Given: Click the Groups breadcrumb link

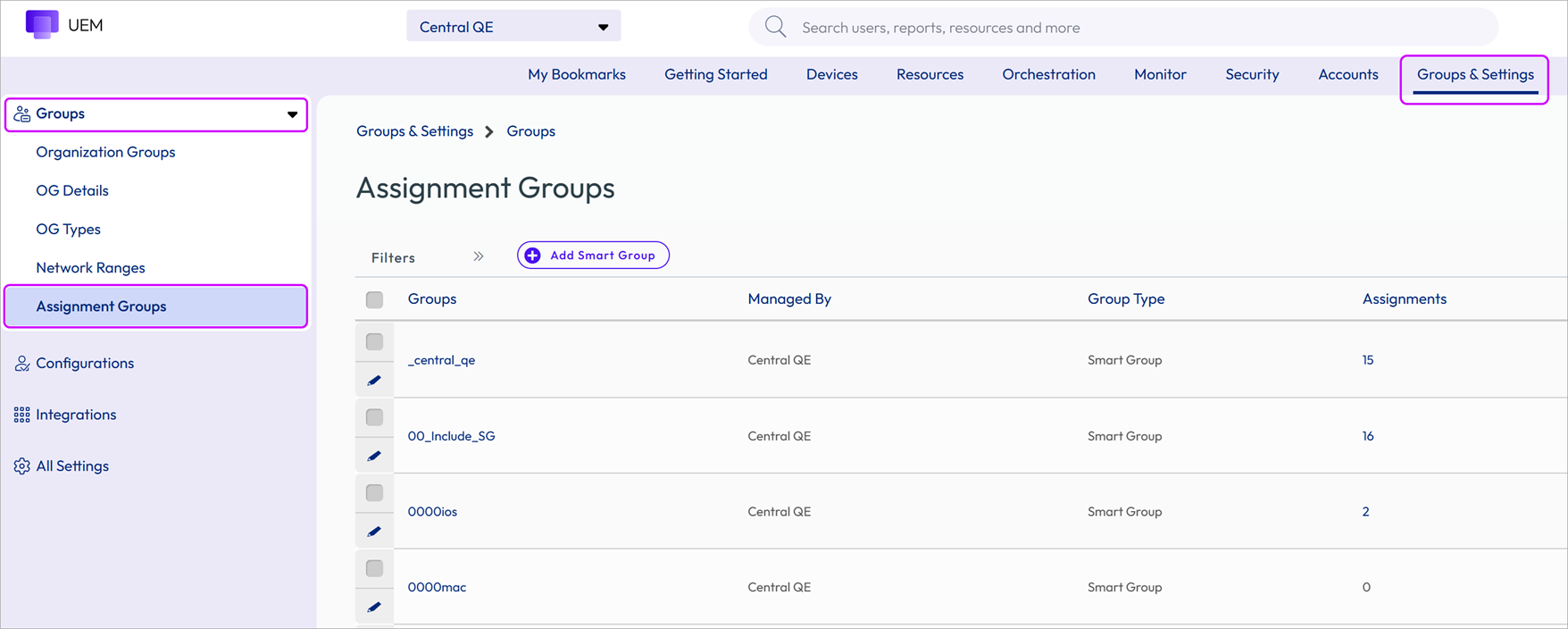Looking at the screenshot, I should click(531, 131).
